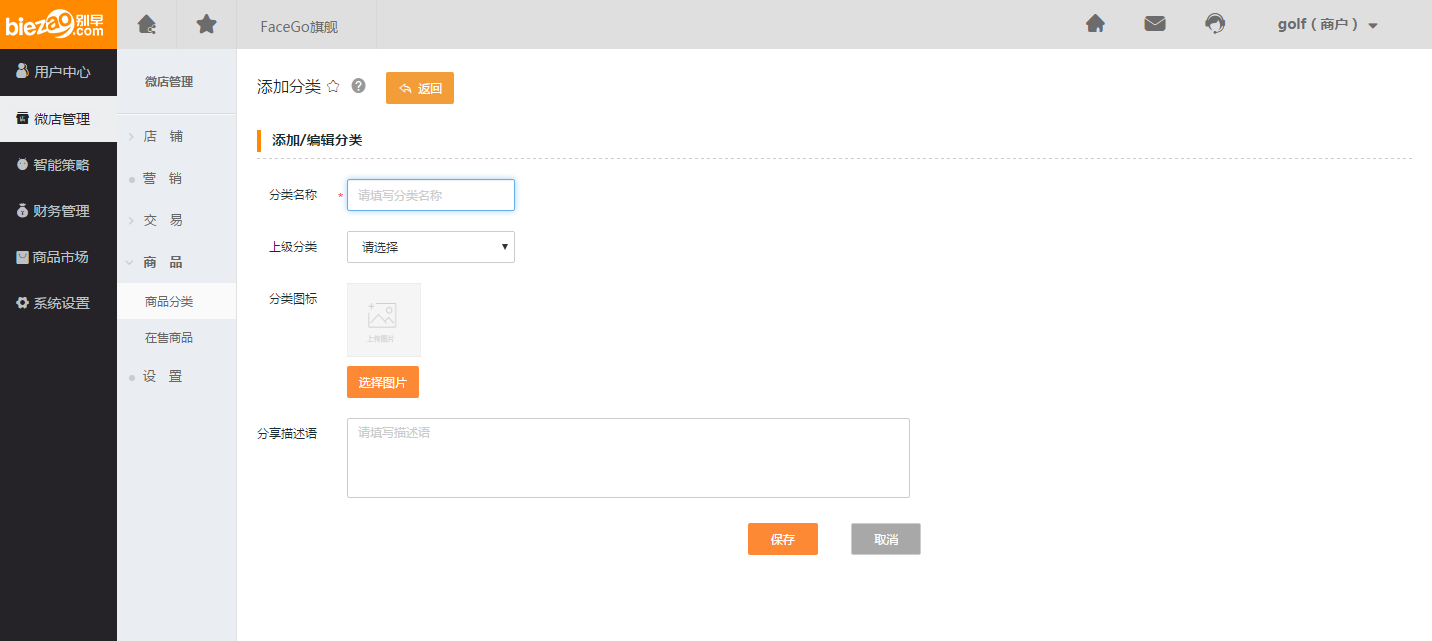
Task: Click the 返回 back button
Action: click(x=420, y=88)
